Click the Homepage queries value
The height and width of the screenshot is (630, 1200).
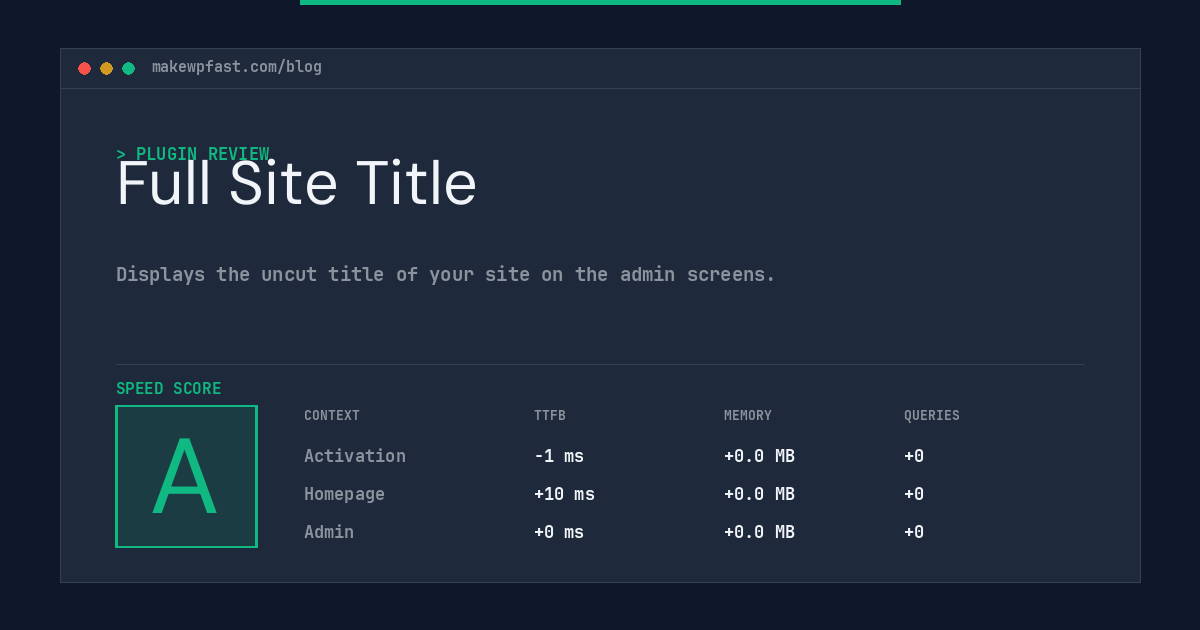tap(914, 494)
